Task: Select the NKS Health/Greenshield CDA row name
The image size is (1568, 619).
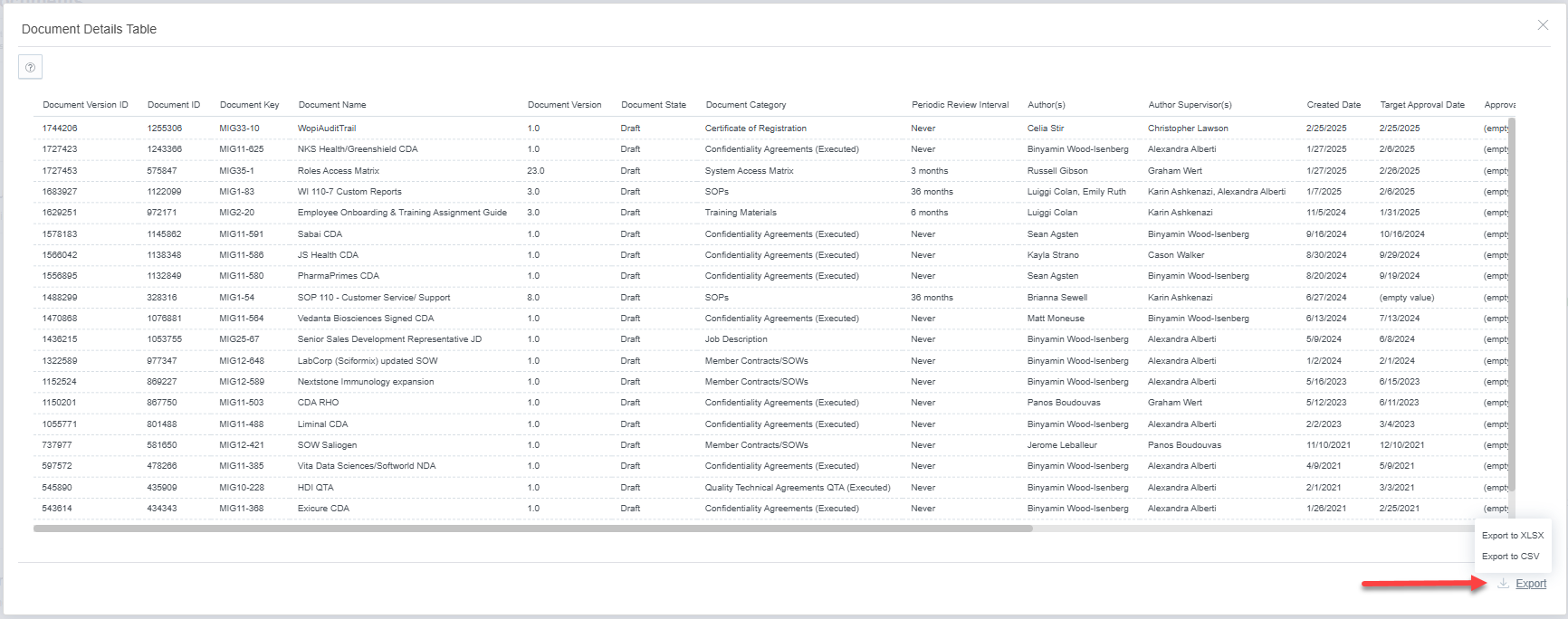Action: (358, 149)
